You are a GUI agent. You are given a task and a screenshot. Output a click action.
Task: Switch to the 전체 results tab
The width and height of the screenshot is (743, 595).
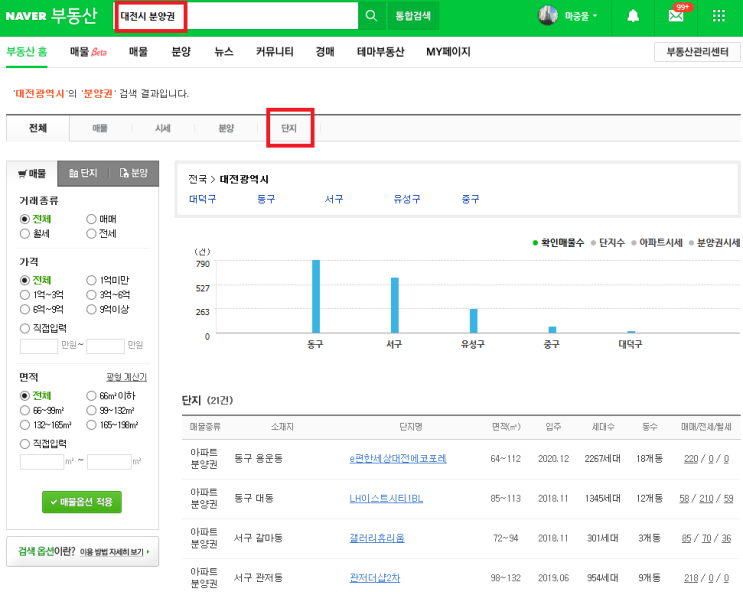coord(38,128)
